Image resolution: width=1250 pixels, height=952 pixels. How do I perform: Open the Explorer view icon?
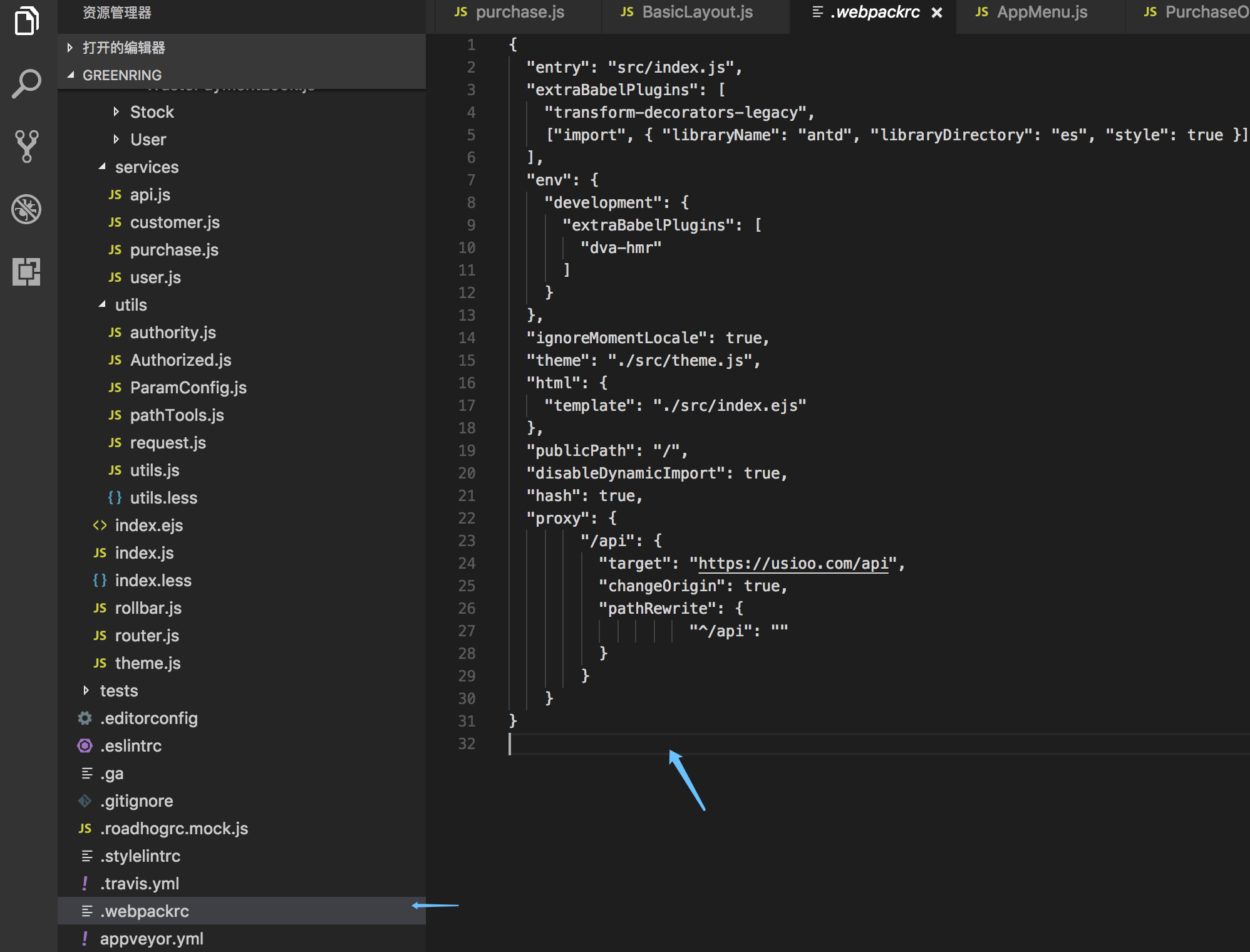(26, 21)
